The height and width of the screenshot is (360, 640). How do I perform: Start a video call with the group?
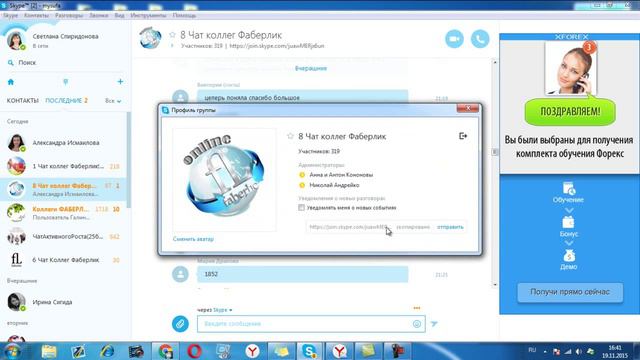pyautogui.click(x=454, y=39)
